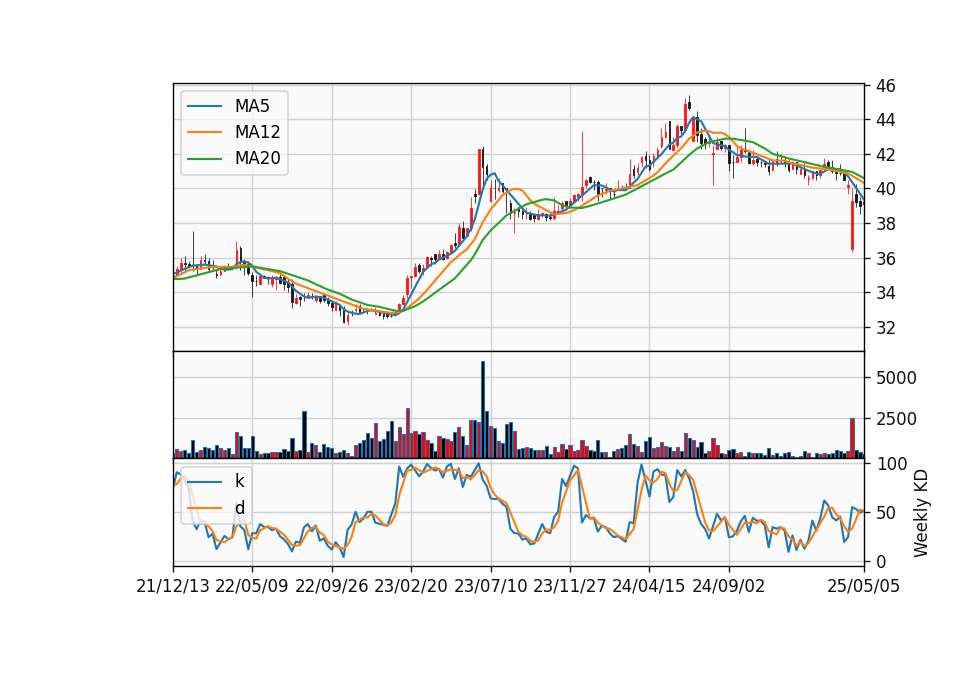Click the volume axis value 2500
Image resolution: width=960 pixels, height=690 pixels.
(x=896, y=419)
